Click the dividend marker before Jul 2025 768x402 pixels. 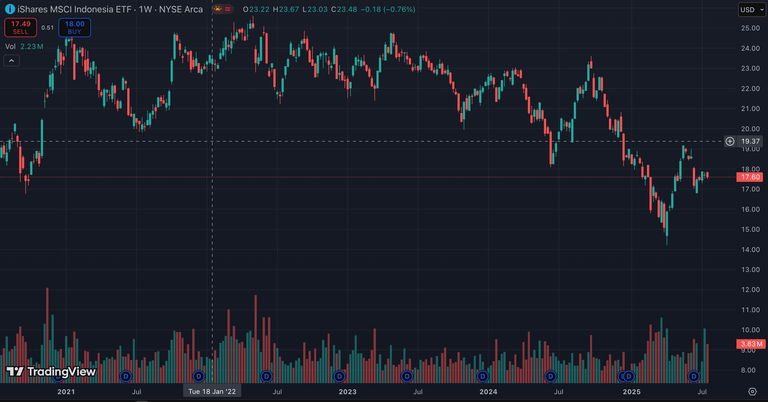pyautogui.click(x=693, y=376)
